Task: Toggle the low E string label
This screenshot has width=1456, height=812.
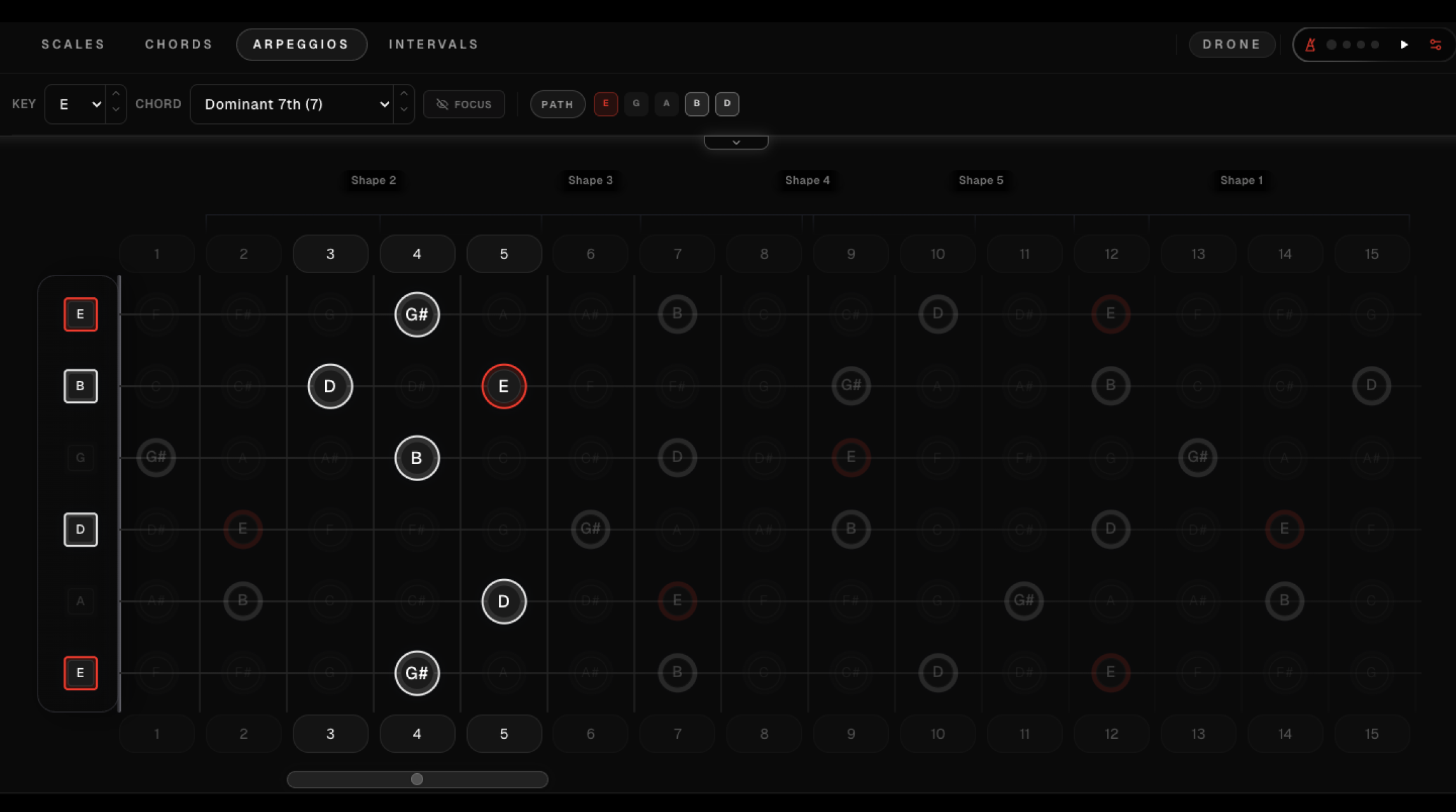Action: 80,673
